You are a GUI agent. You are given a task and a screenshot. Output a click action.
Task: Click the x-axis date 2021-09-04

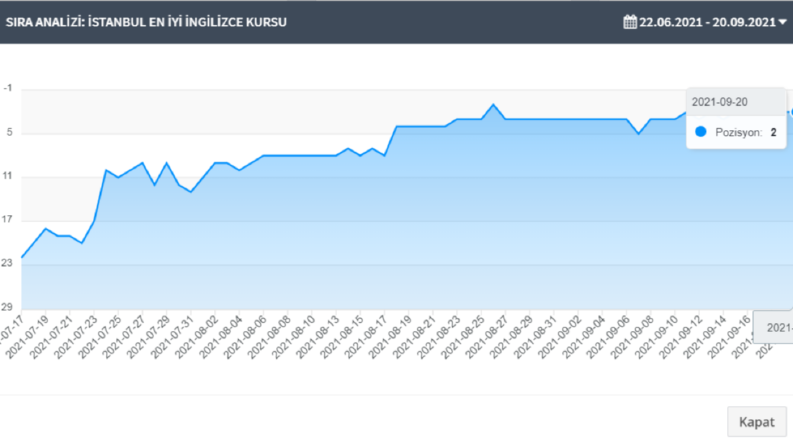[x=584, y=337]
